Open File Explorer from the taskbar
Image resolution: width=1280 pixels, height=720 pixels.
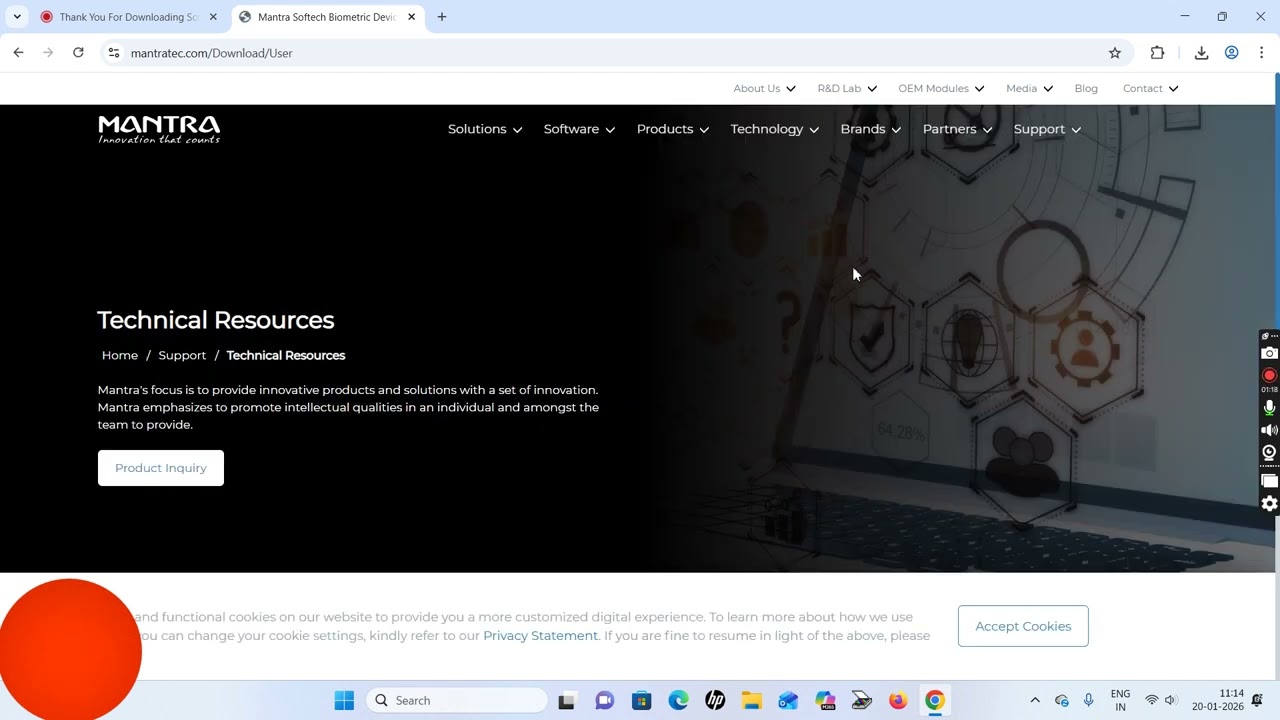[752, 700]
